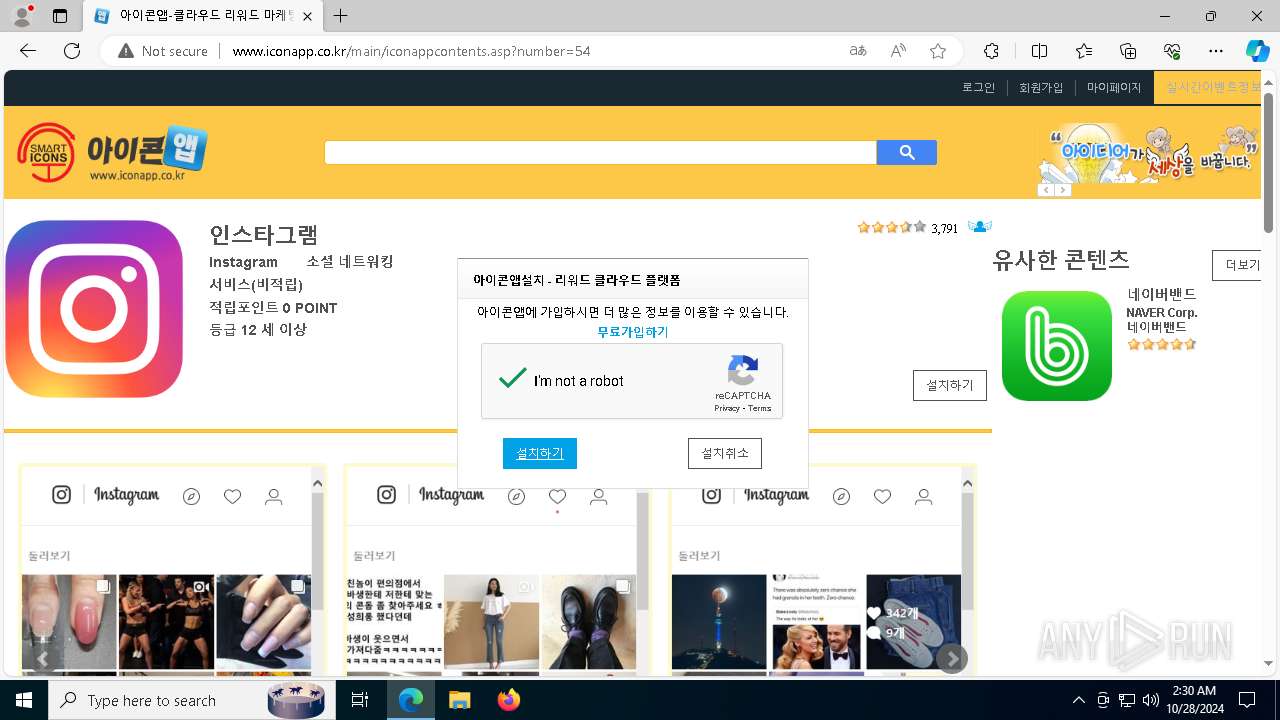
Task: Click the 설치하기 button beside the app details
Action: (950, 385)
